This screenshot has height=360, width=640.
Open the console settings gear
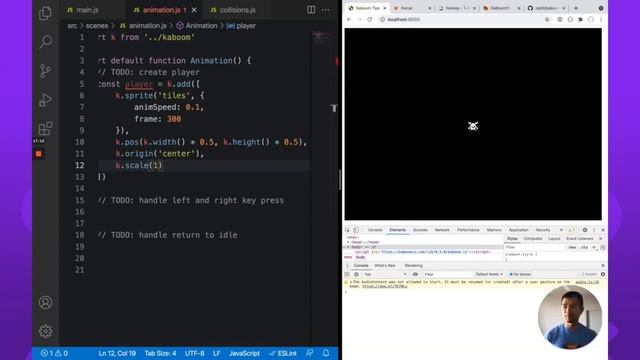point(603,274)
